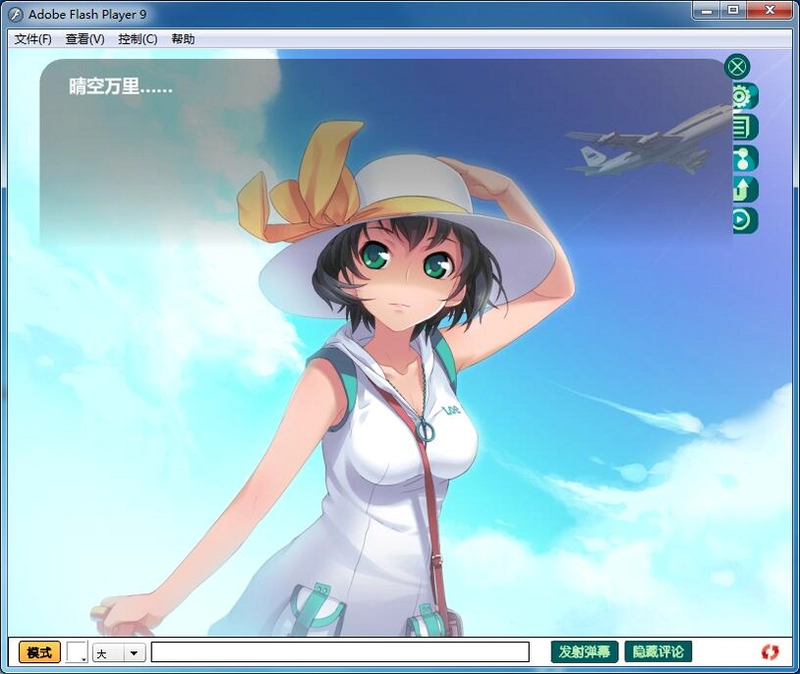Click the circled X close icon
Viewport: 800px width, 674px height.
click(737, 67)
